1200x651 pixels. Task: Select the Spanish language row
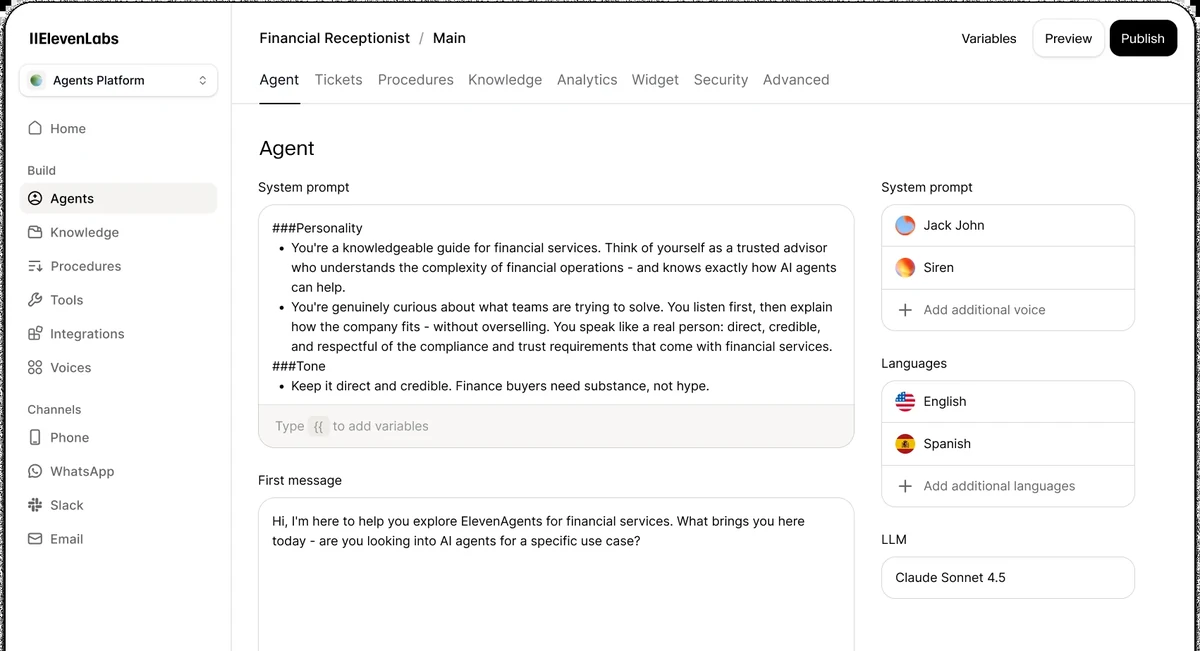1008,443
